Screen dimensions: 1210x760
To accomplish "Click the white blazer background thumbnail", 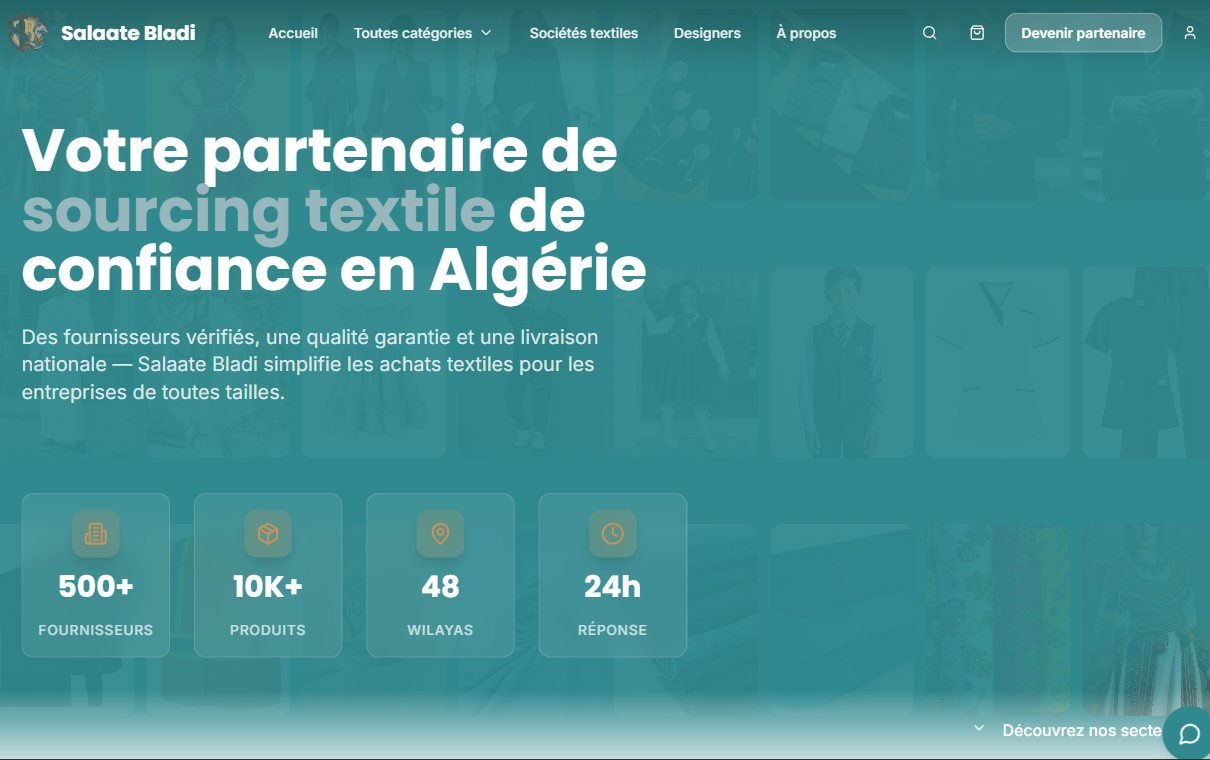I will pyautogui.click(x=998, y=362).
